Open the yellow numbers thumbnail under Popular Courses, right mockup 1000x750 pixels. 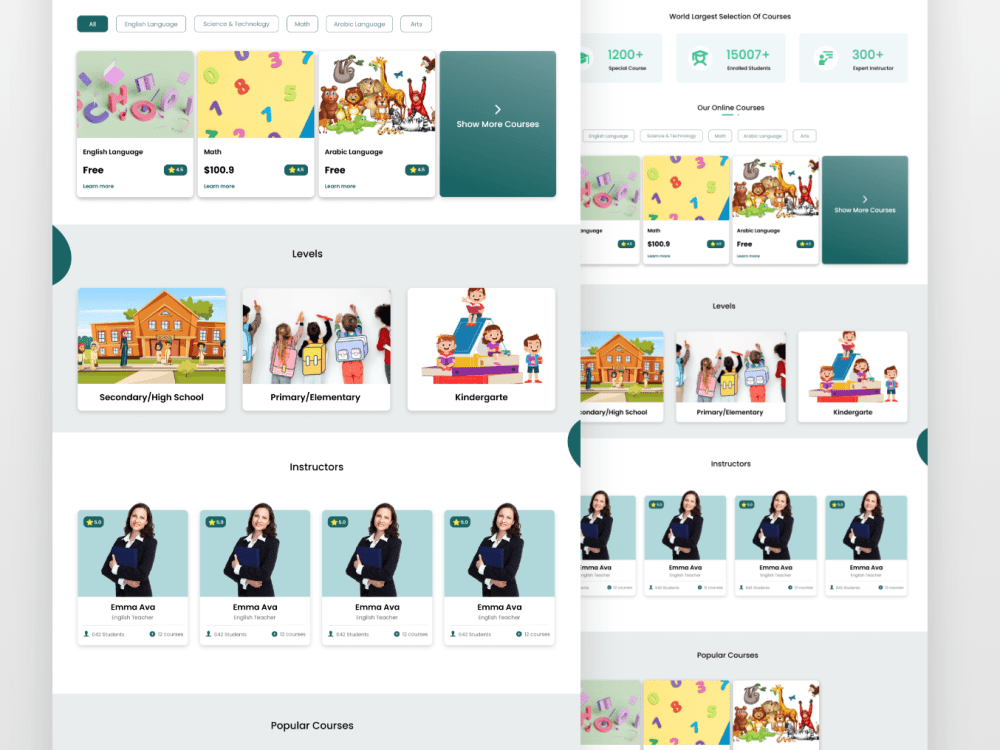point(686,712)
